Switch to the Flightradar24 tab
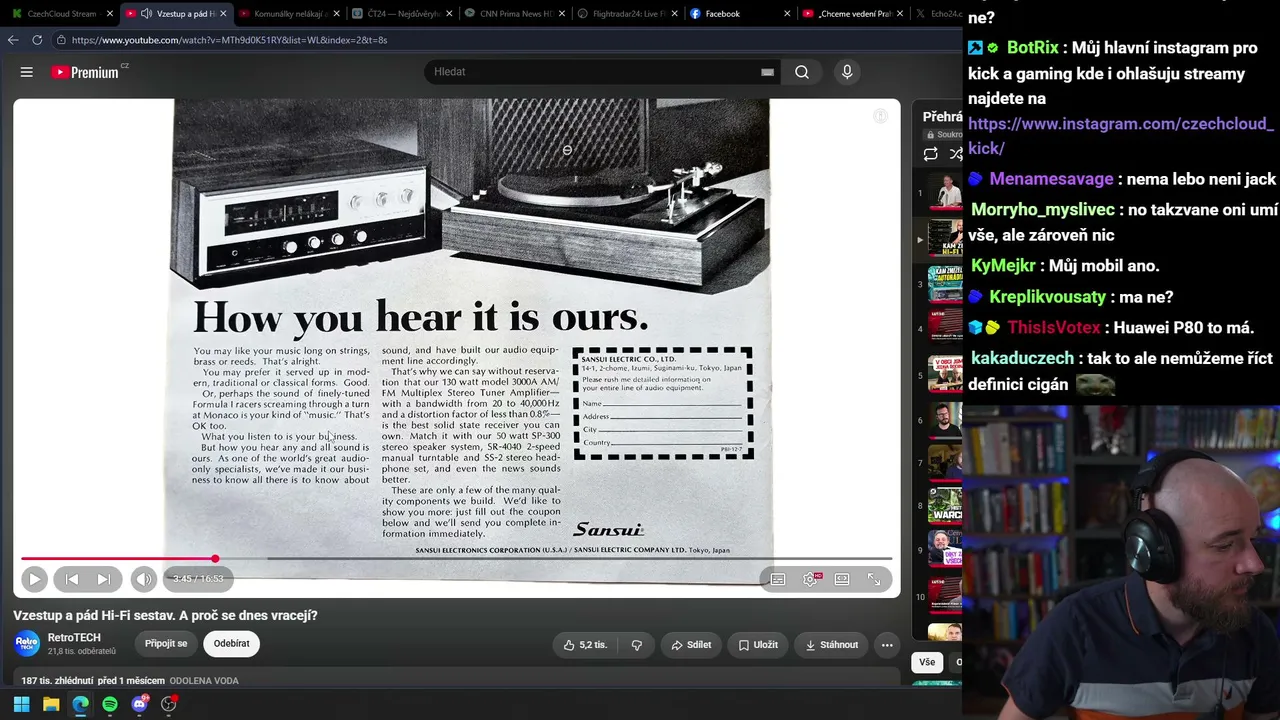 [629, 14]
